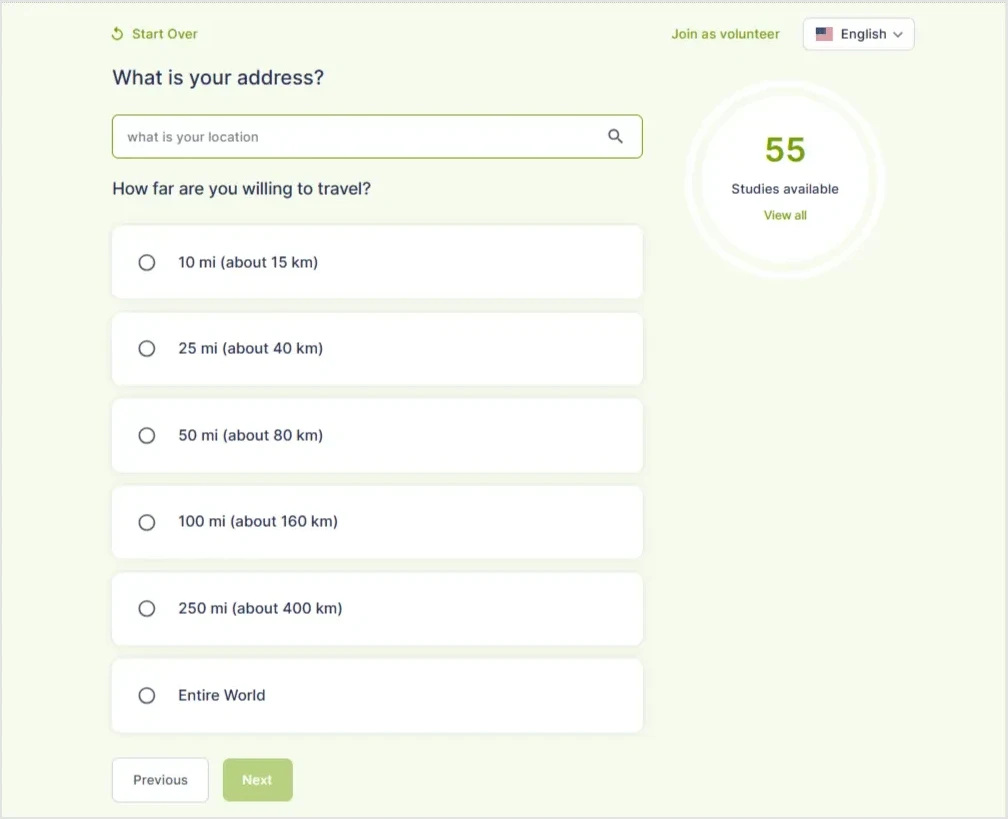1008x819 pixels.
Task: Open the View all studies link
Action: click(x=785, y=215)
